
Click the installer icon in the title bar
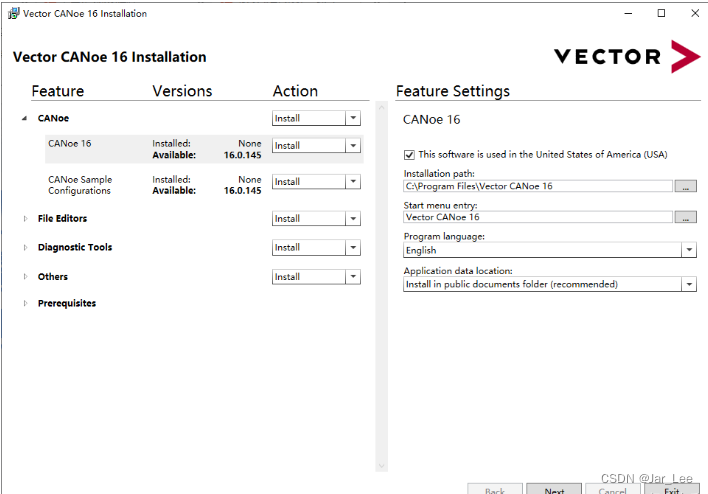(x=14, y=14)
